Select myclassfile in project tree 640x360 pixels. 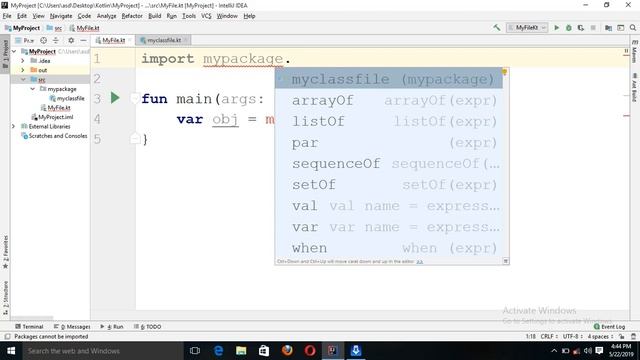pos(67,98)
